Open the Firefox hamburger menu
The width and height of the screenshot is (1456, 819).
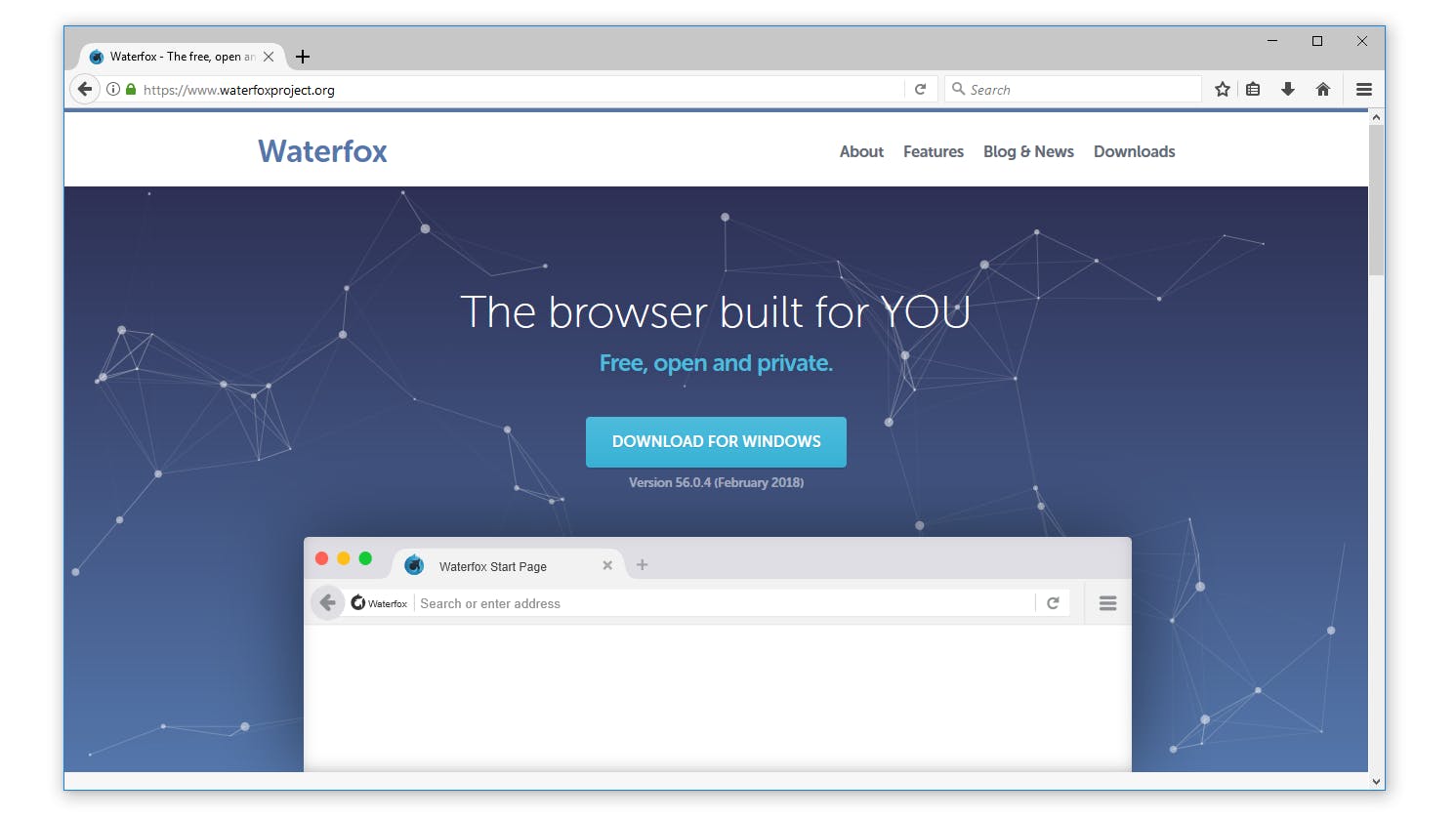[1363, 89]
